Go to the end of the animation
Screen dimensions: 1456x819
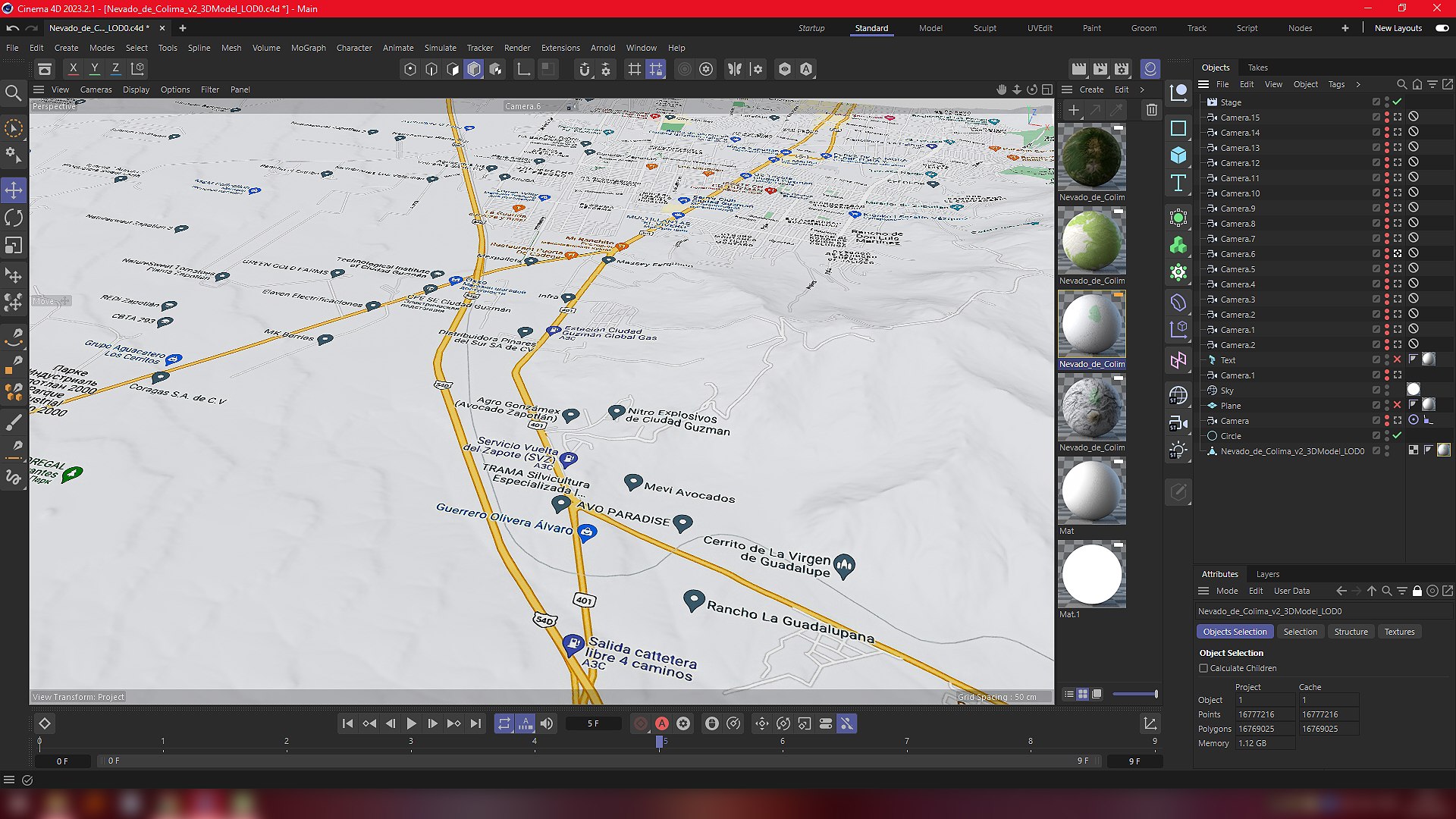(475, 724)
